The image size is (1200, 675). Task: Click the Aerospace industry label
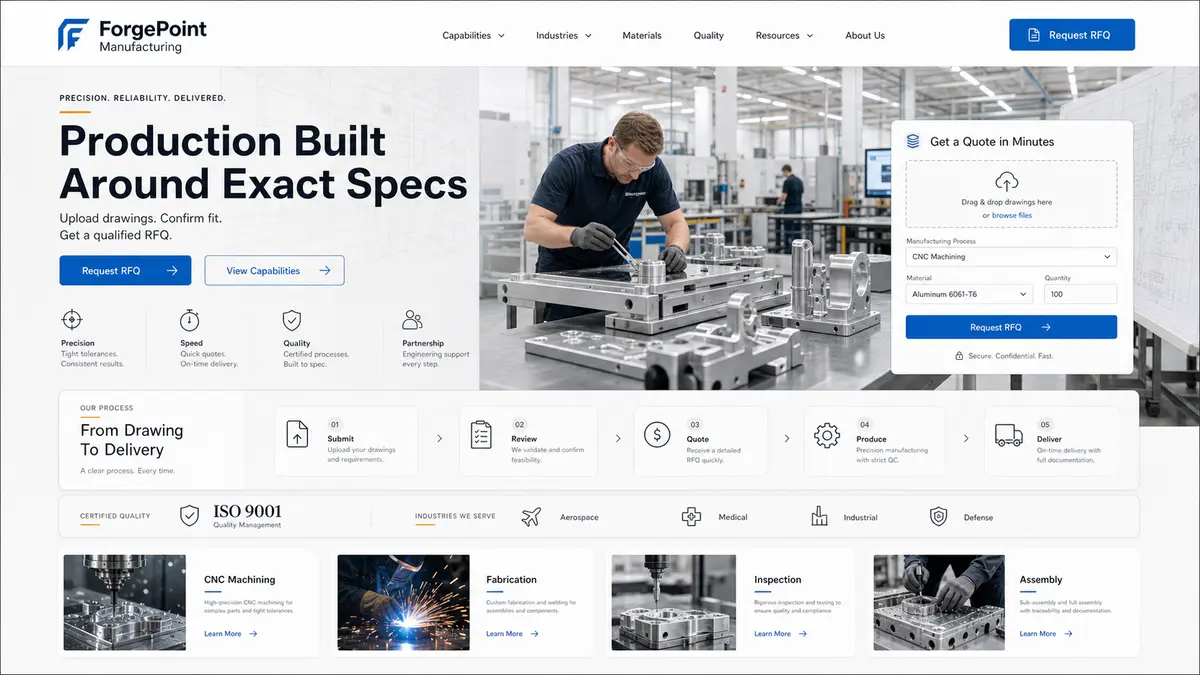point(579,518)
